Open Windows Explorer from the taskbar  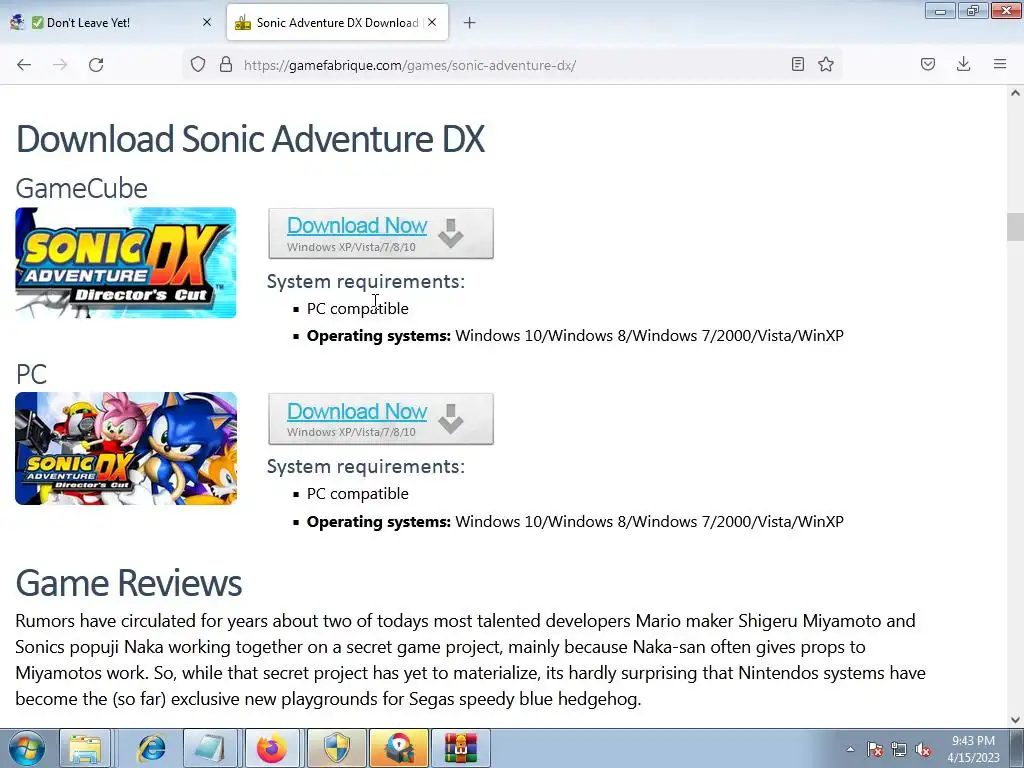86,748
